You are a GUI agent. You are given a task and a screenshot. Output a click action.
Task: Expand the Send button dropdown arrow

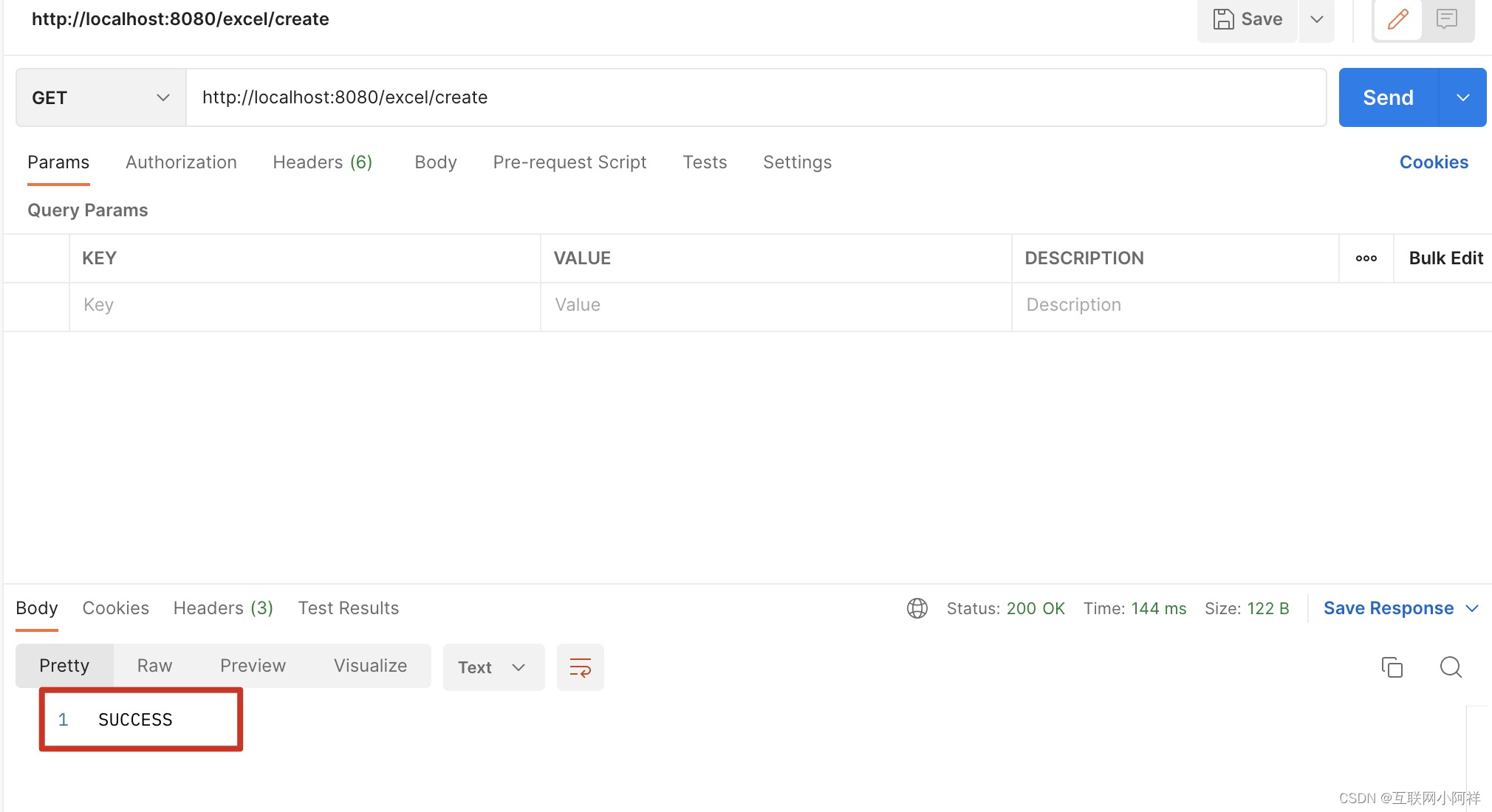(x=1462, y=97)
